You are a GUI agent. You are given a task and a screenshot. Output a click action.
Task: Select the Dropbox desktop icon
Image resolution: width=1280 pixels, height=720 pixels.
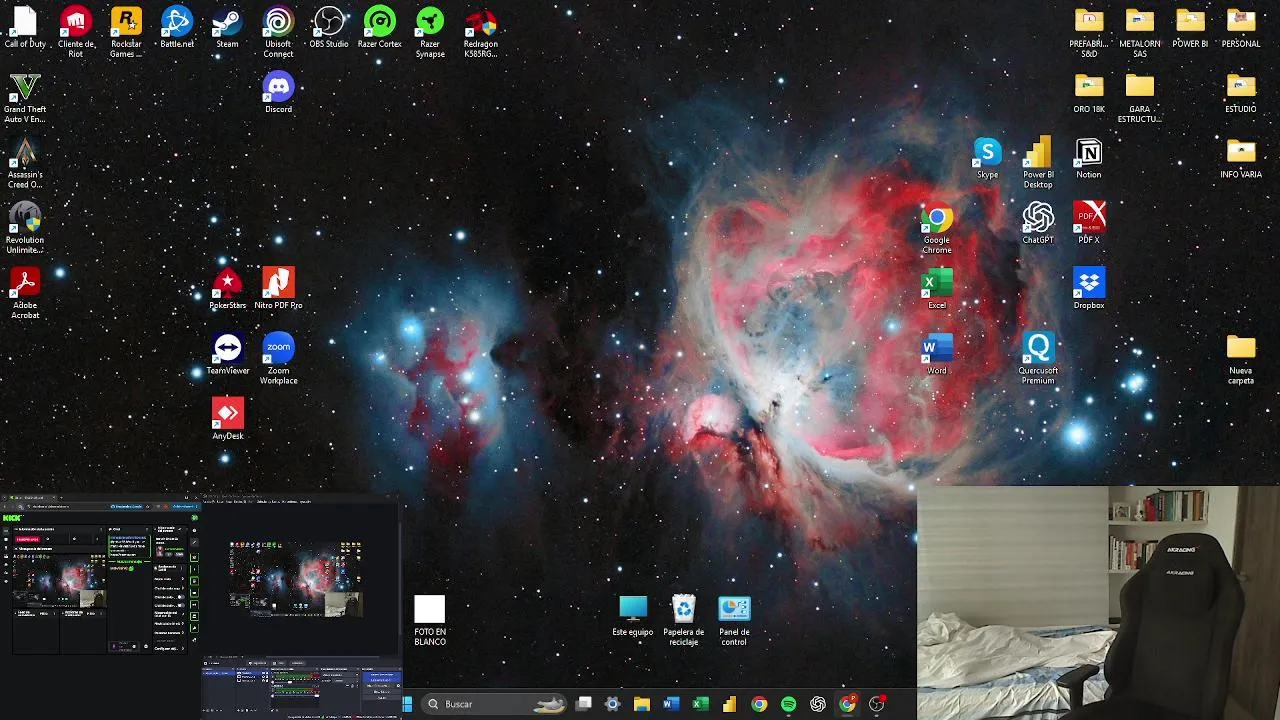[1089, 289]
